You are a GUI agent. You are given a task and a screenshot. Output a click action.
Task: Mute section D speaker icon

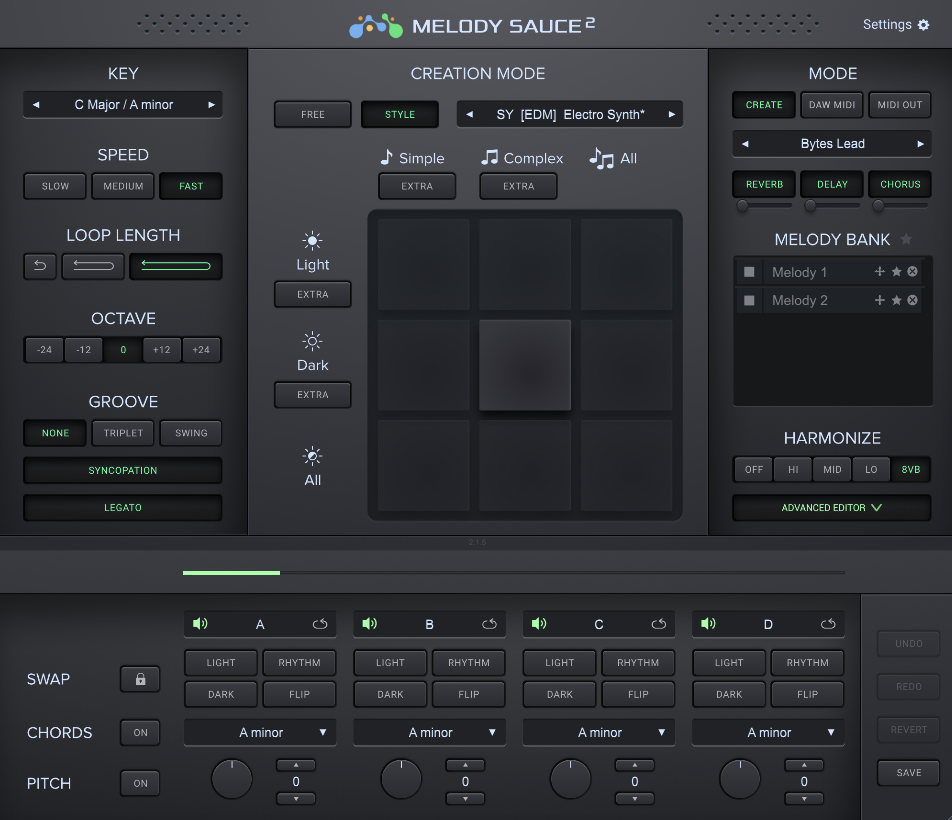tap(708, 623)
